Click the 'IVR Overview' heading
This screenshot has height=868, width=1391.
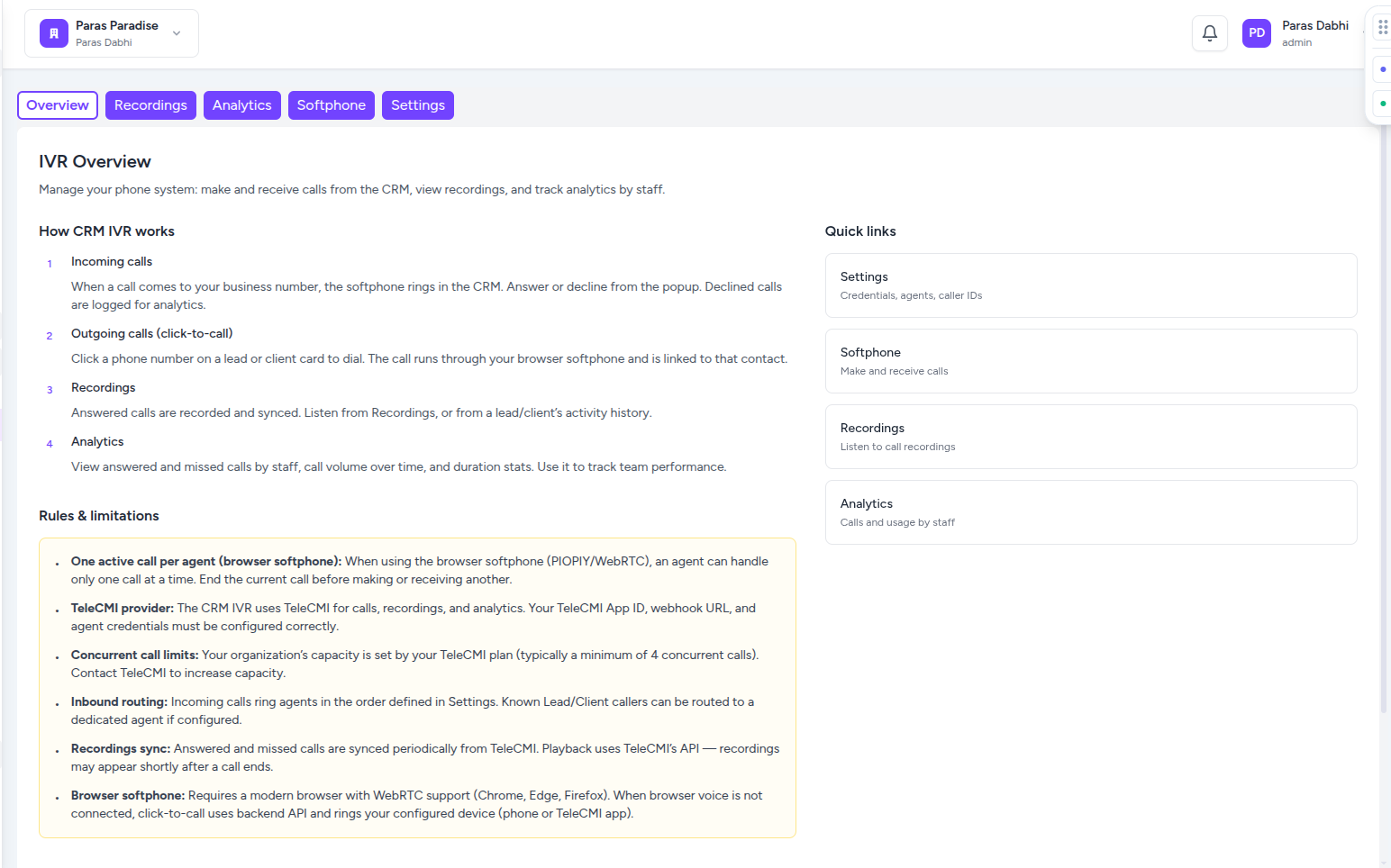tap(95, 162)
